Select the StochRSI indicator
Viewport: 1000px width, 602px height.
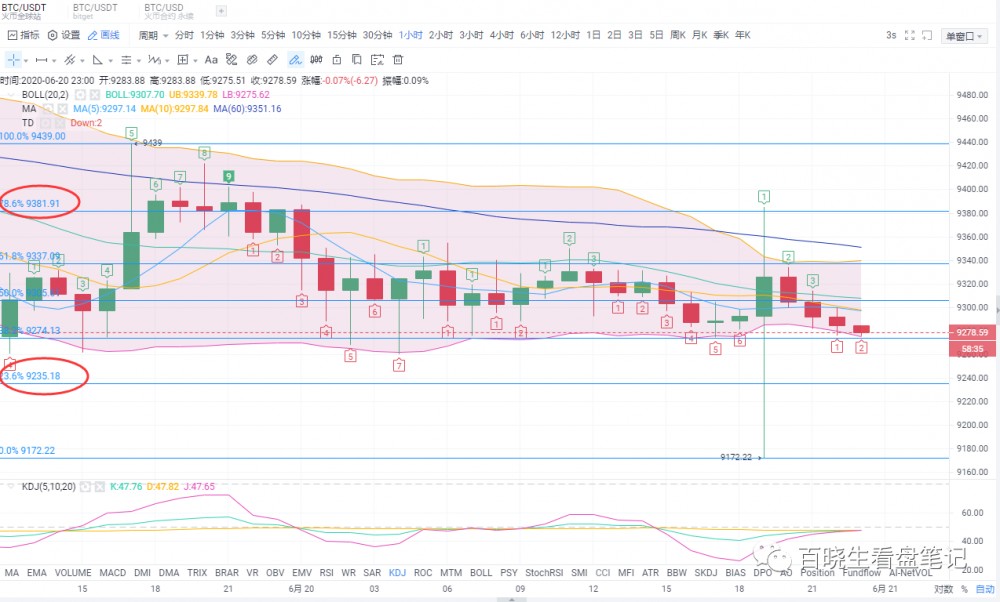pyautogui.click(x=543, y=573)
